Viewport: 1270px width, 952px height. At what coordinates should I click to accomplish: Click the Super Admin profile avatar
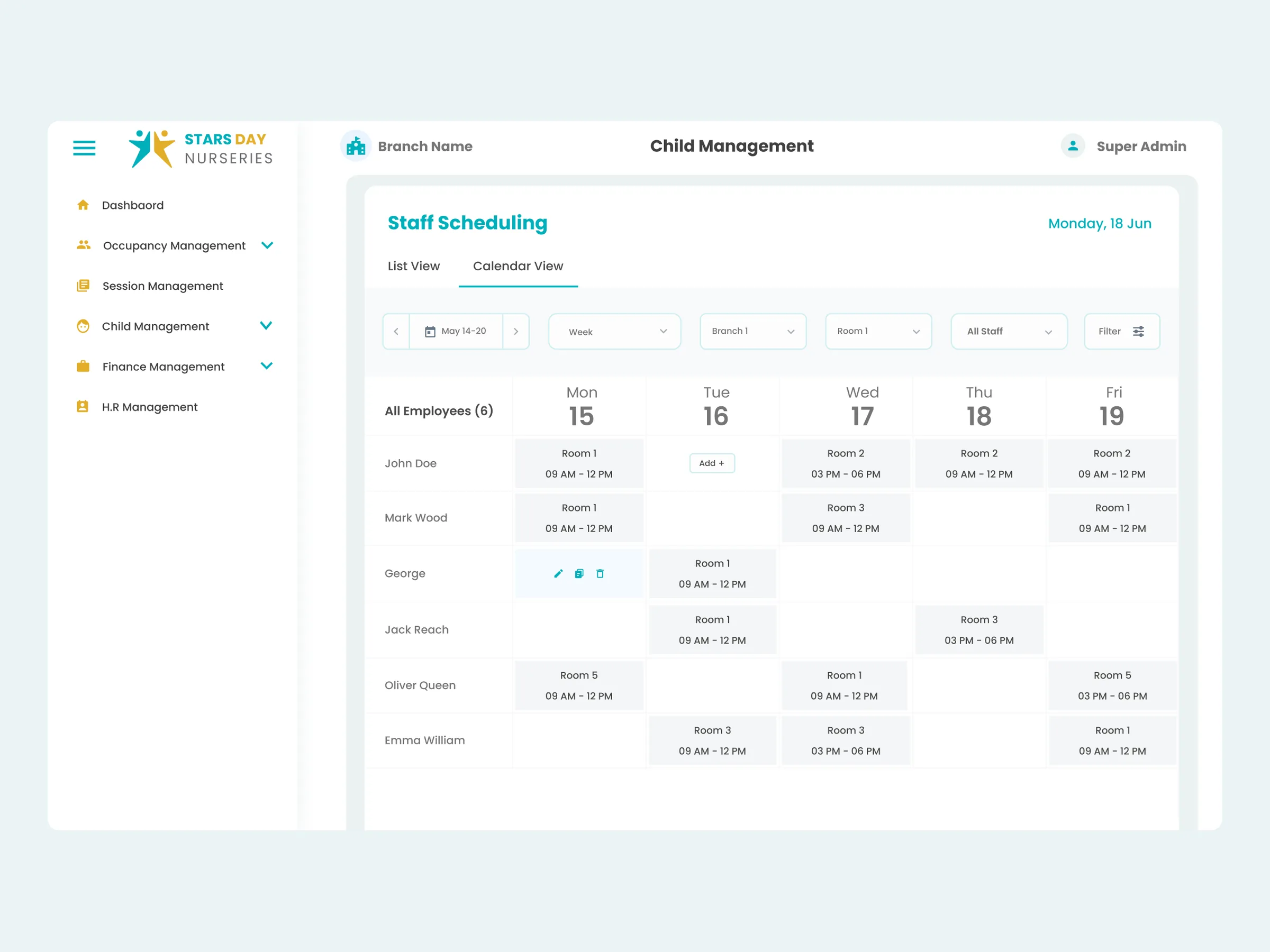(1073, 146)
